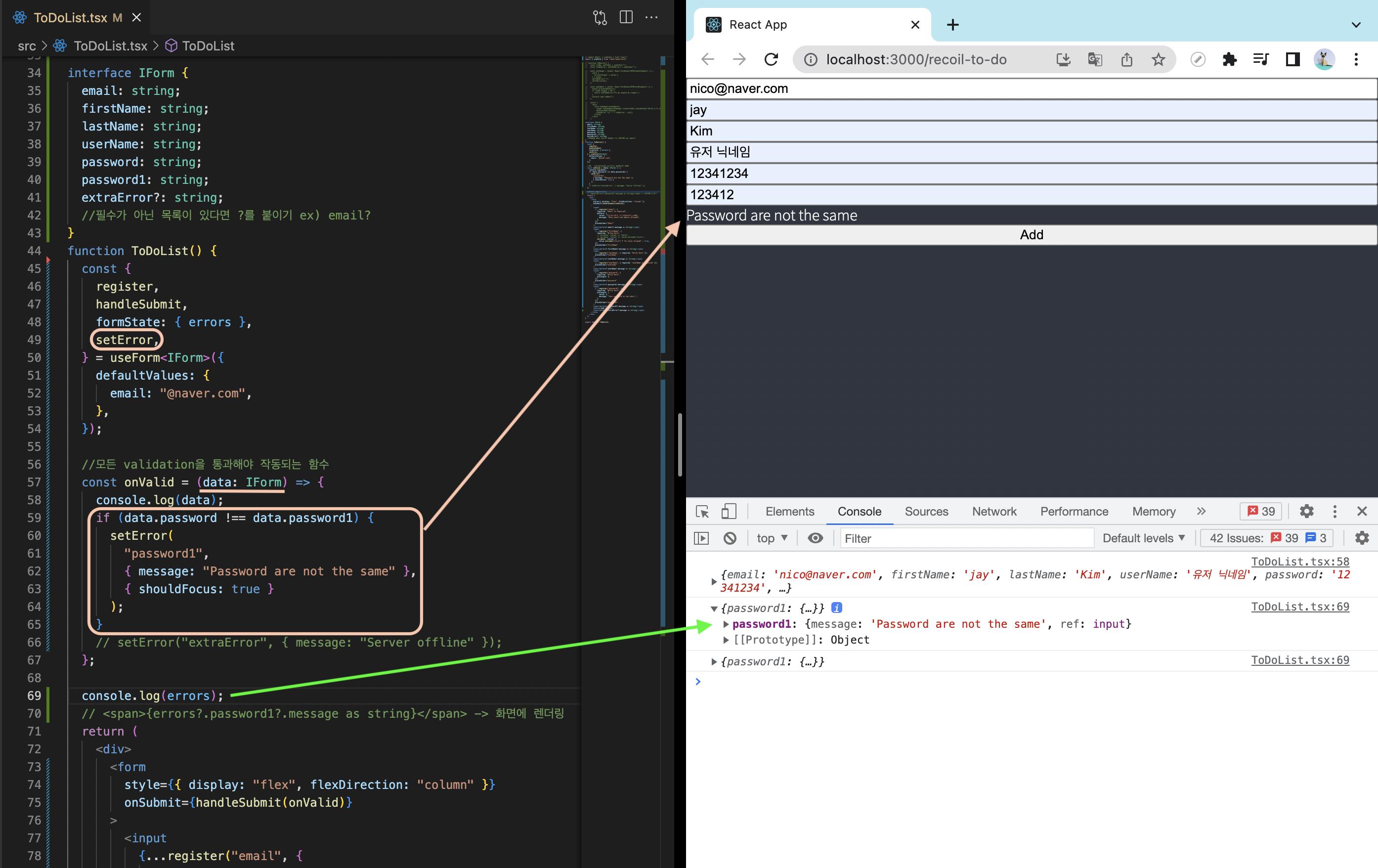Switch to the Sources tab in DevTools
Viewport: 1378px width, 868px height.
tap(926, 511)
